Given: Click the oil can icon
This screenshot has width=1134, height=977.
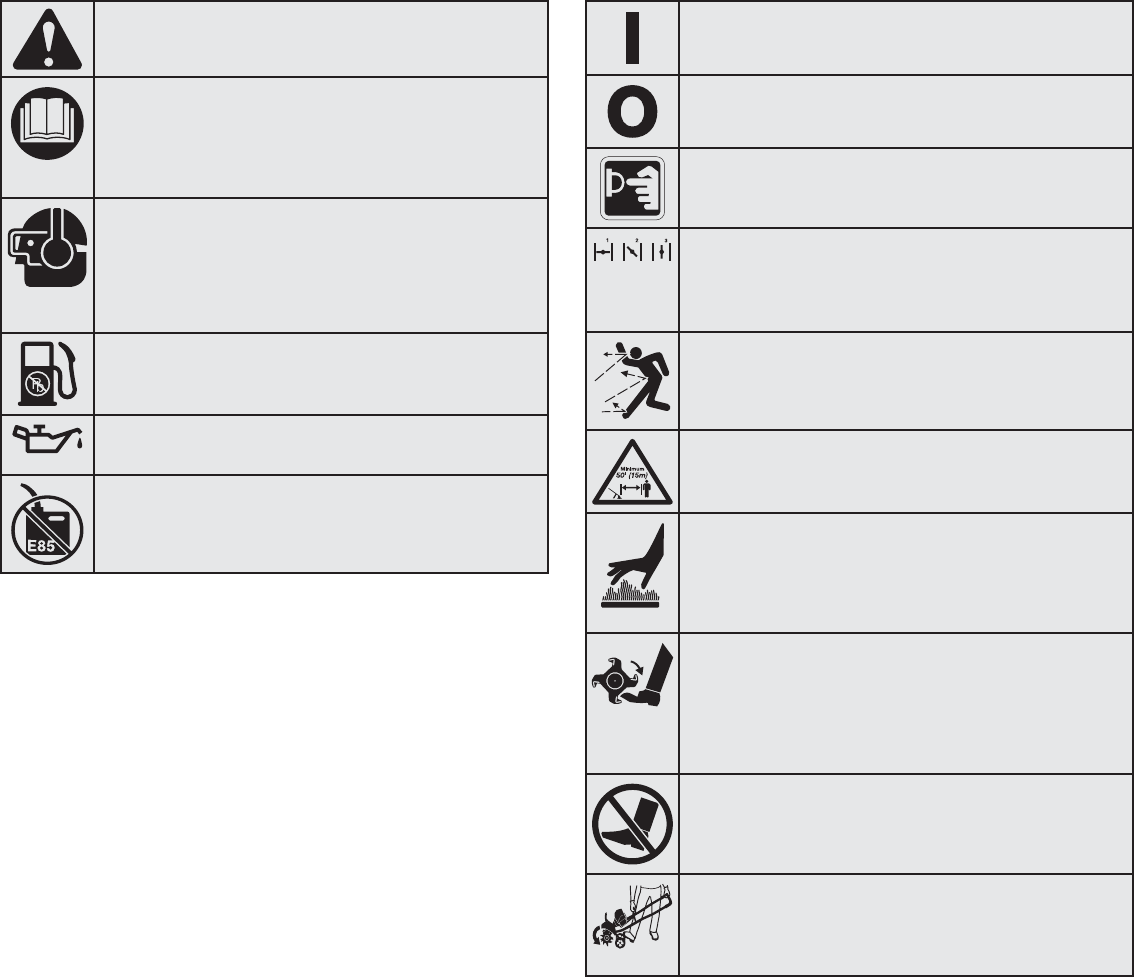Looking at the screenshot, I should (48, 439).
